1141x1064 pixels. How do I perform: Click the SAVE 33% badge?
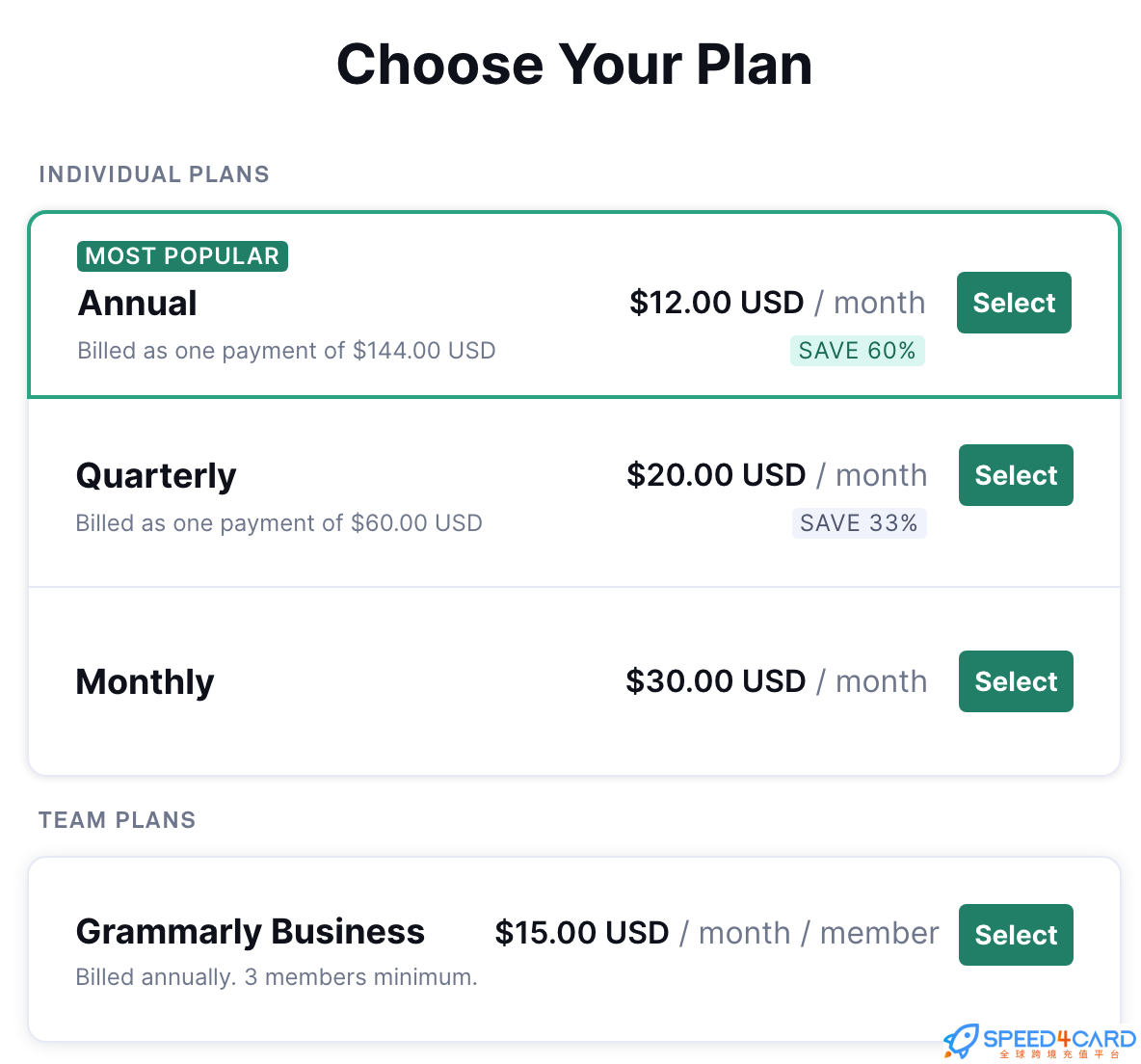[859, 523]
